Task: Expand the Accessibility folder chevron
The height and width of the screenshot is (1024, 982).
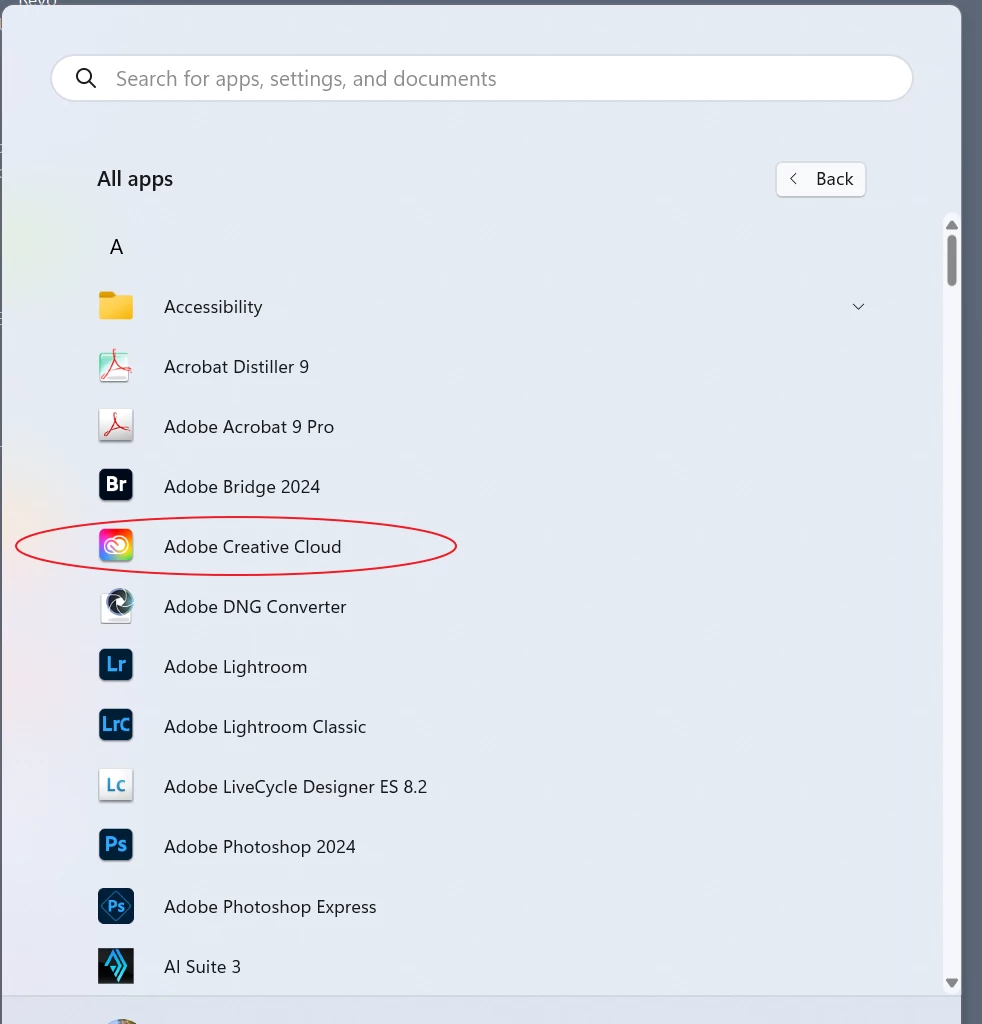Action: (858, 306)
